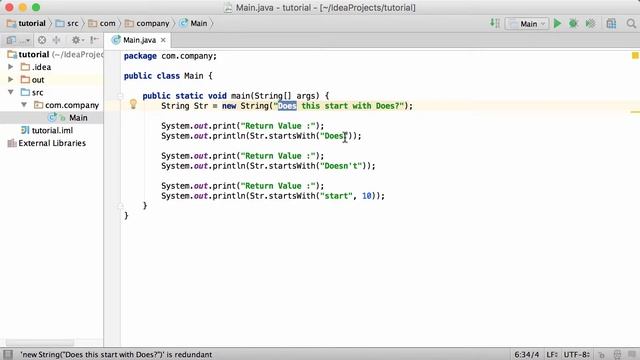Click Scroll from Source target icon
Image resolution: width=640 pixels, height=360 pixels.
point(42,40)
